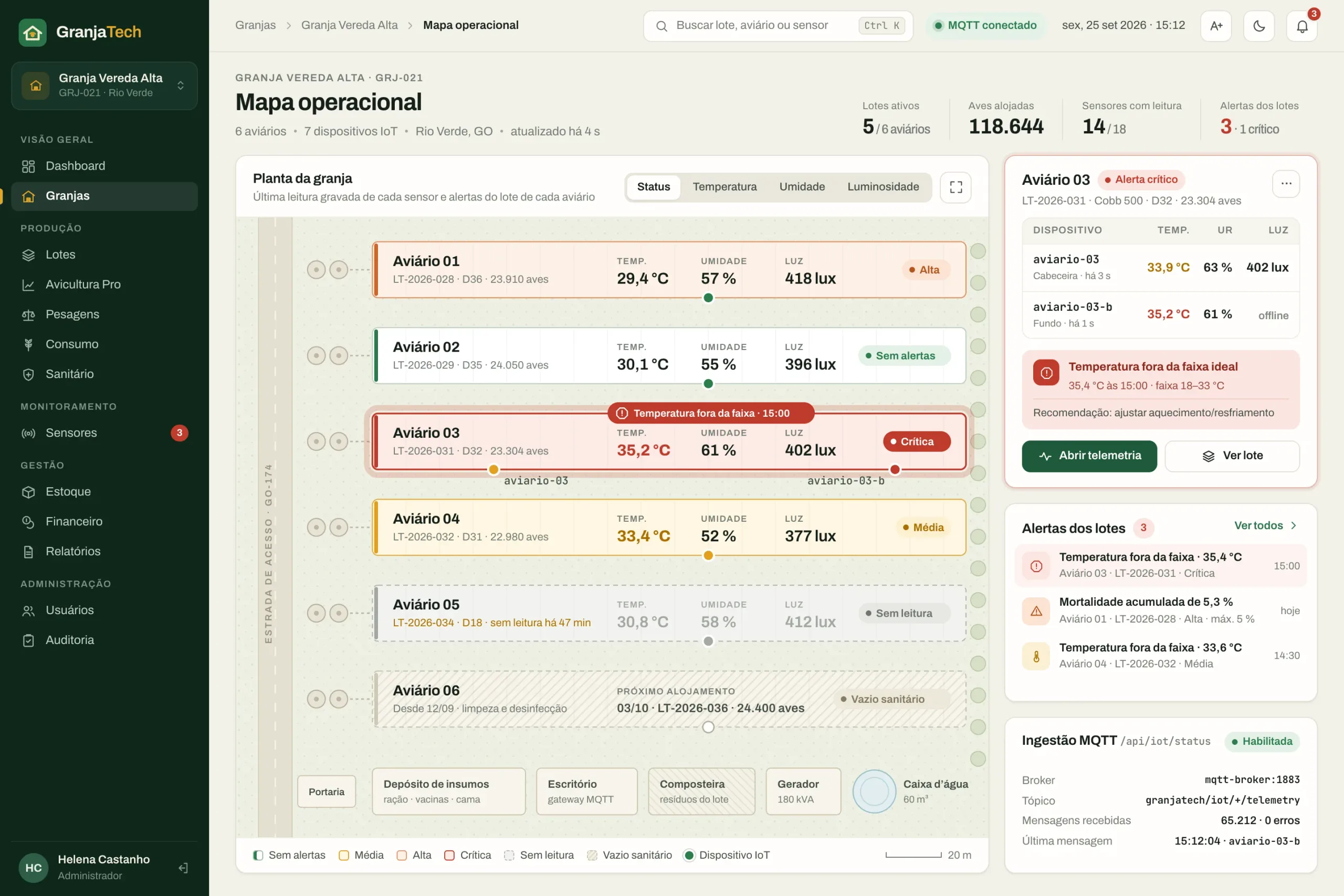Screen dimensions: 1344x896
Task: Open Dashboard from the sidebar
Action: 104,166
